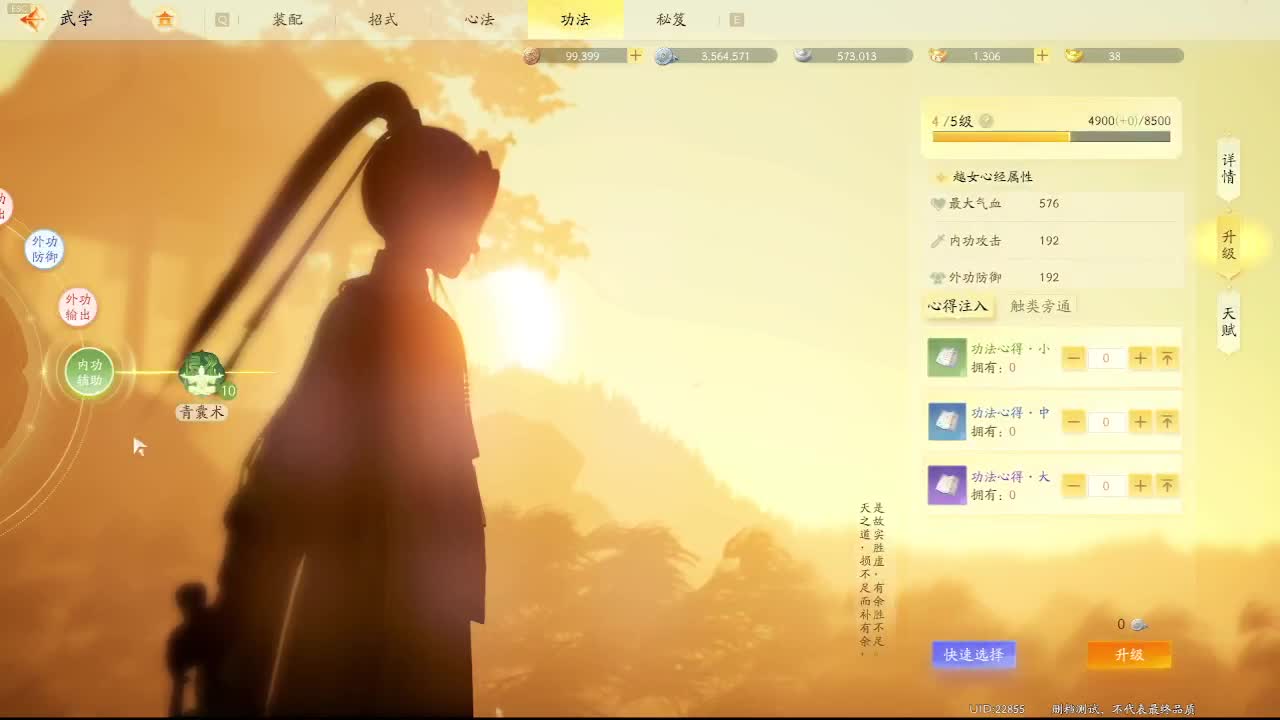Switch to the 装配 tab
This screenshot has height=720, width=1280.
coord(288,19)
